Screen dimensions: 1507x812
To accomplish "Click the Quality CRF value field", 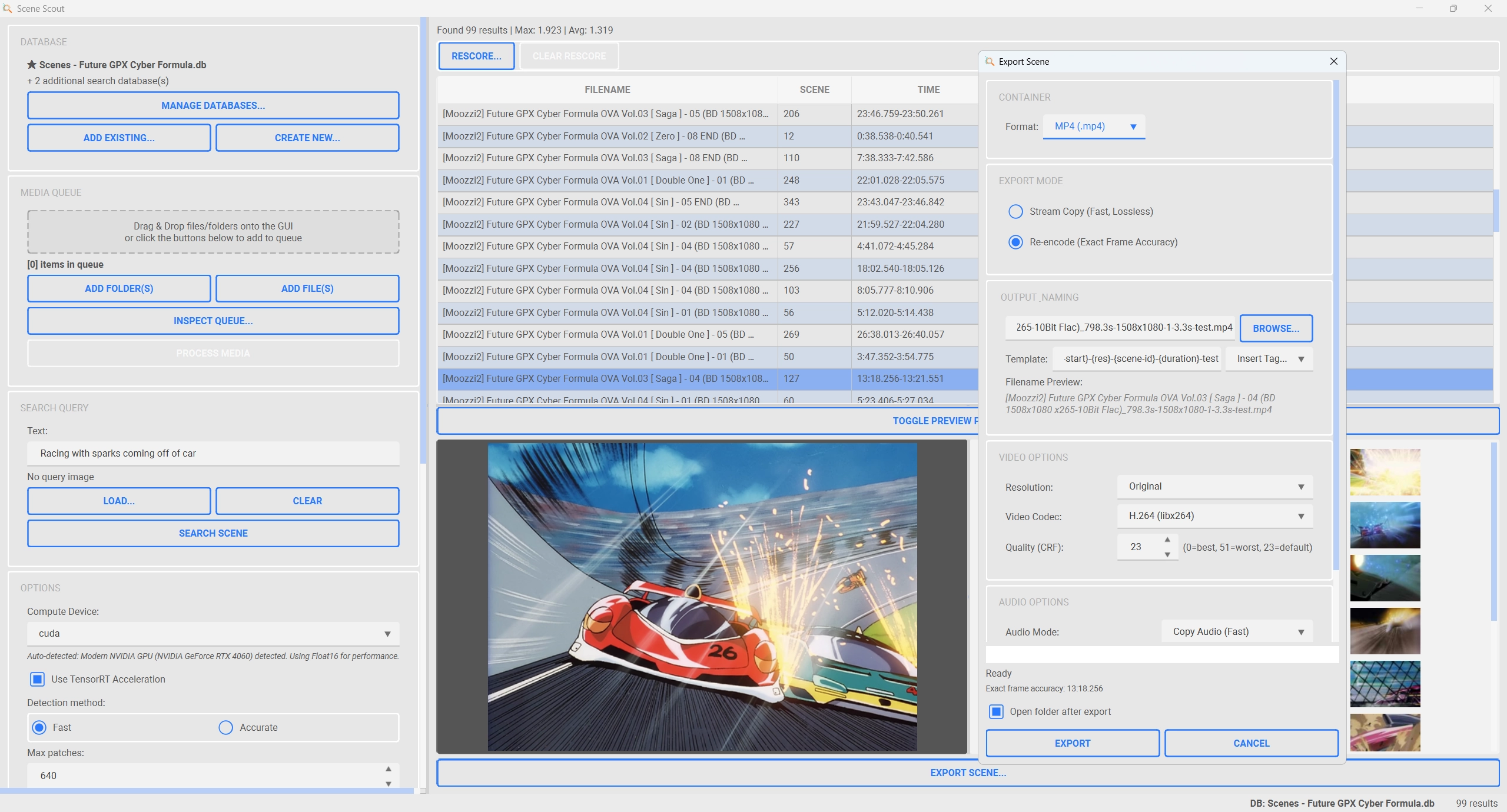I will click(x=1140, y=547).
